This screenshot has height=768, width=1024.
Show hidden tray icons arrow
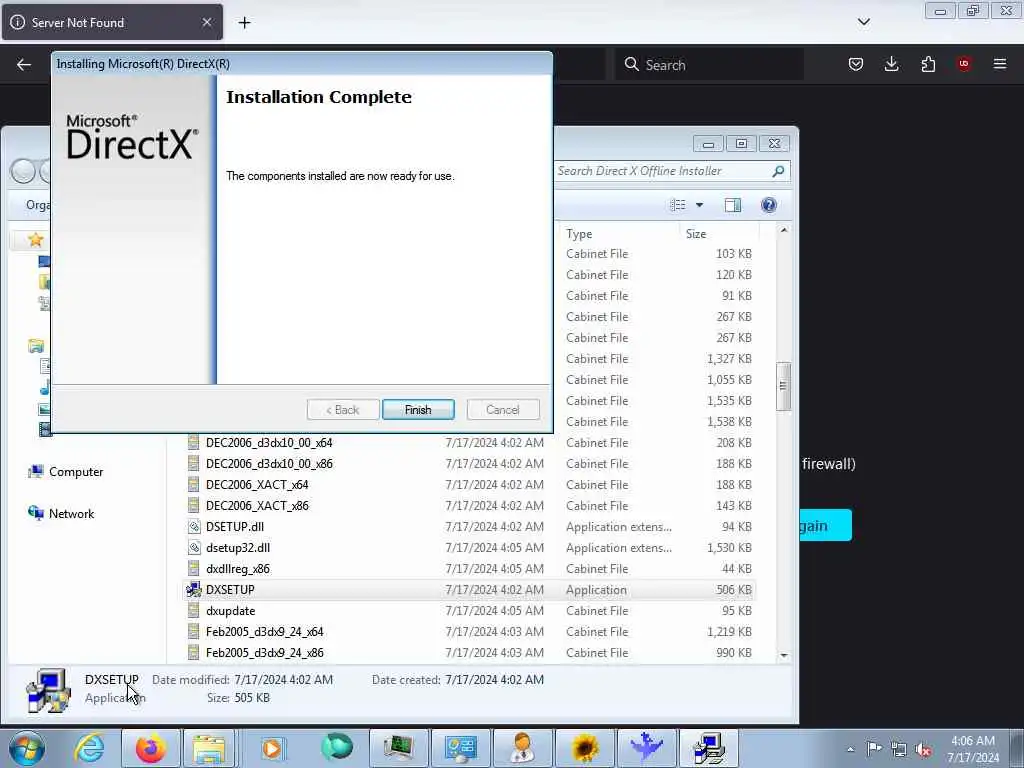tap(850, 749)
